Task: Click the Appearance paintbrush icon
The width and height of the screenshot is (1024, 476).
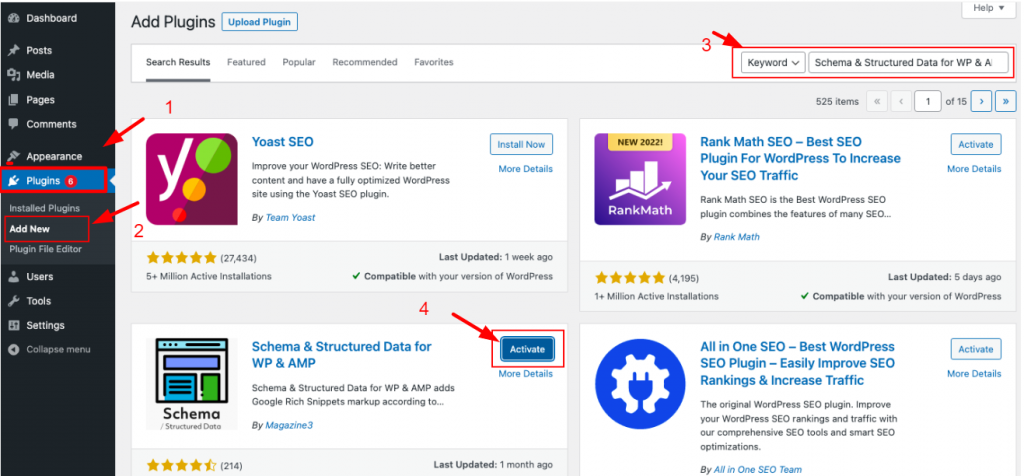Action: 13,157
